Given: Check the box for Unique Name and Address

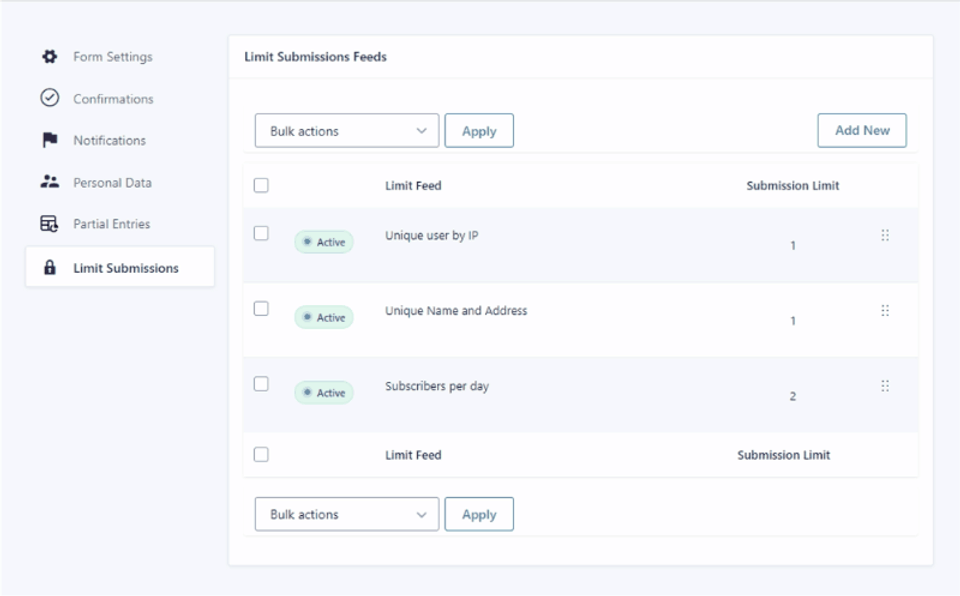Looking at the screenshot, I should [261, 309].
